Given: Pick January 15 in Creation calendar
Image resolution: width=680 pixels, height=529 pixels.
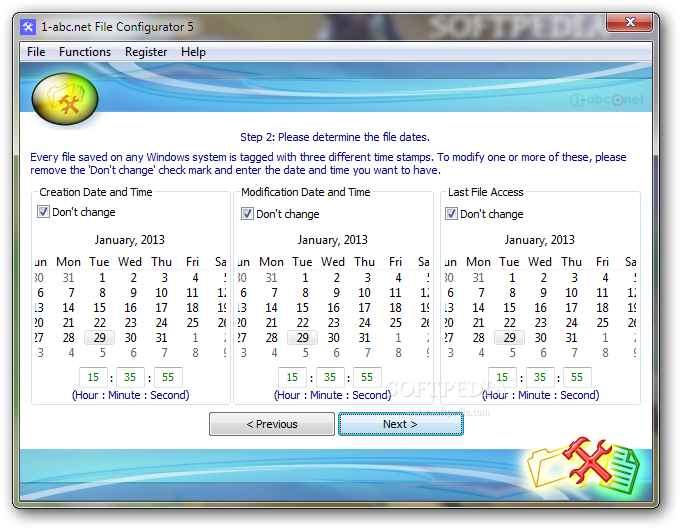Looking at the screenshot, I should coord(99,308).
